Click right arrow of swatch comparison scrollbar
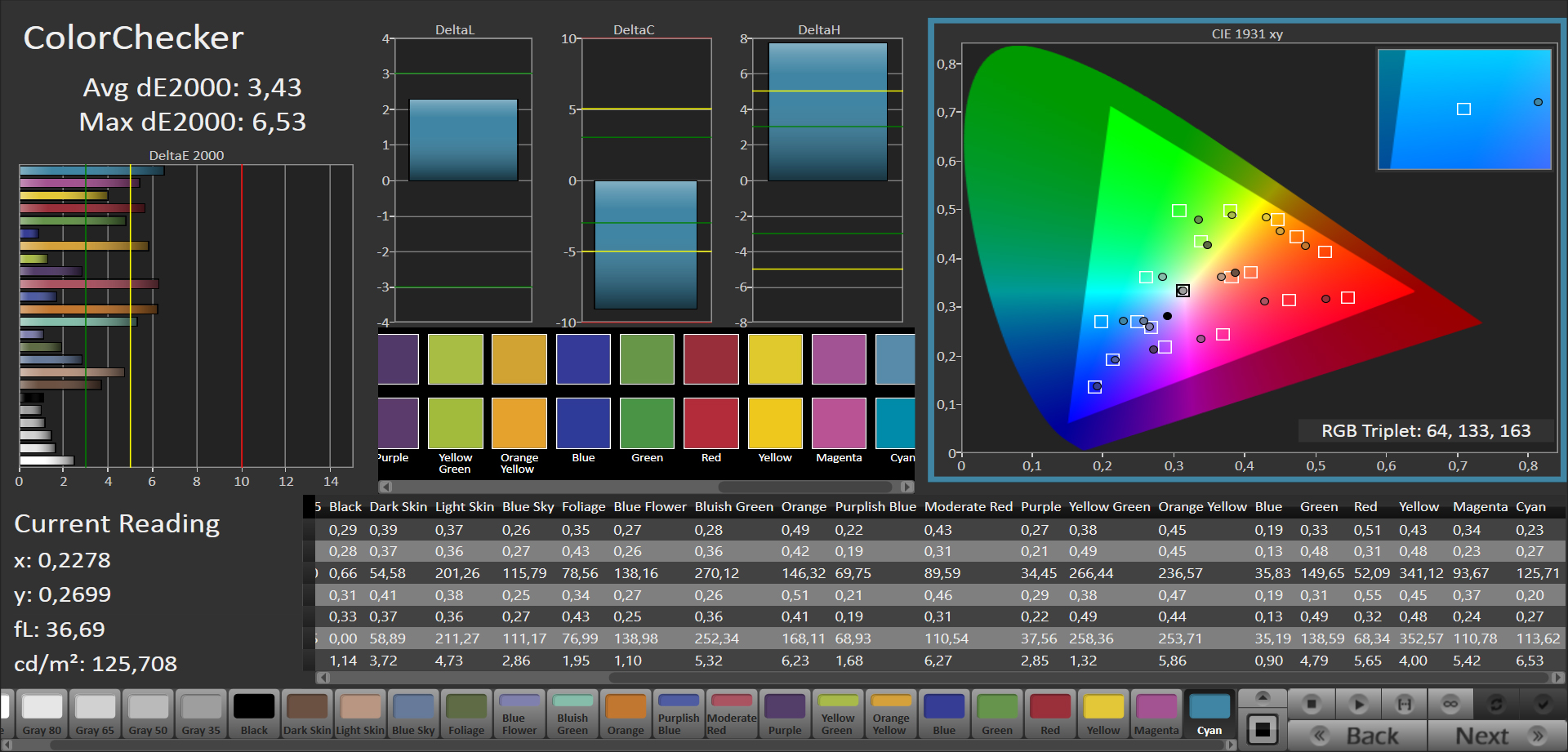The width and height of the screenshot is (1568, 752). pyautogui.click(x=907, y=487)
